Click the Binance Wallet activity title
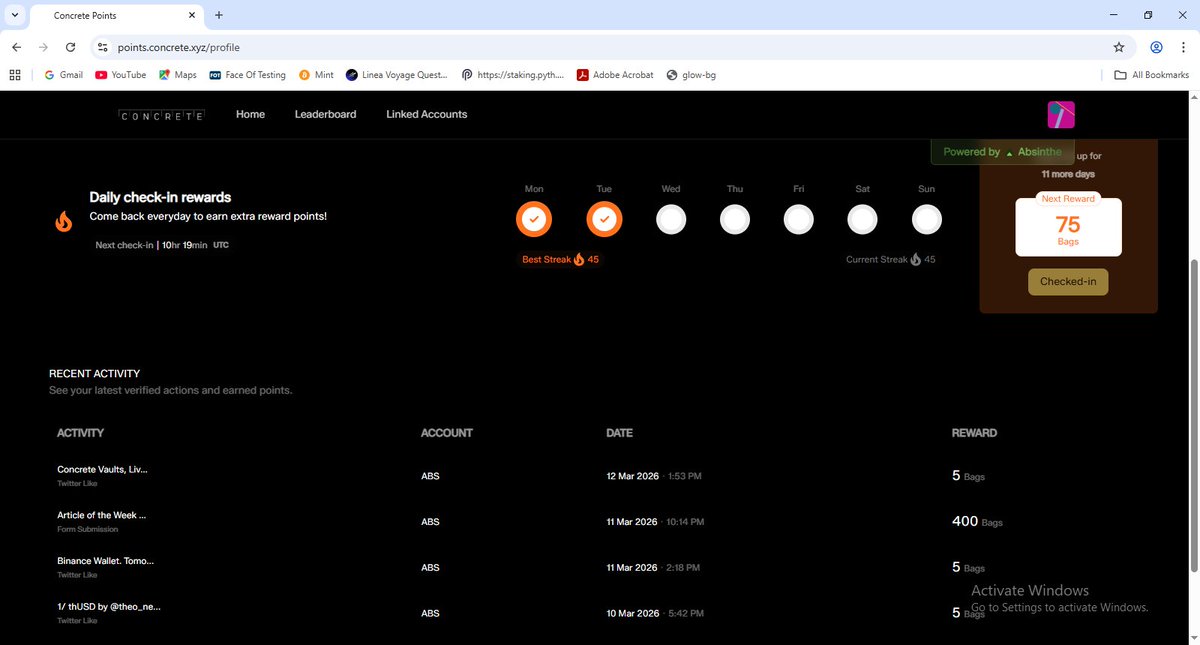 point(105,561)
